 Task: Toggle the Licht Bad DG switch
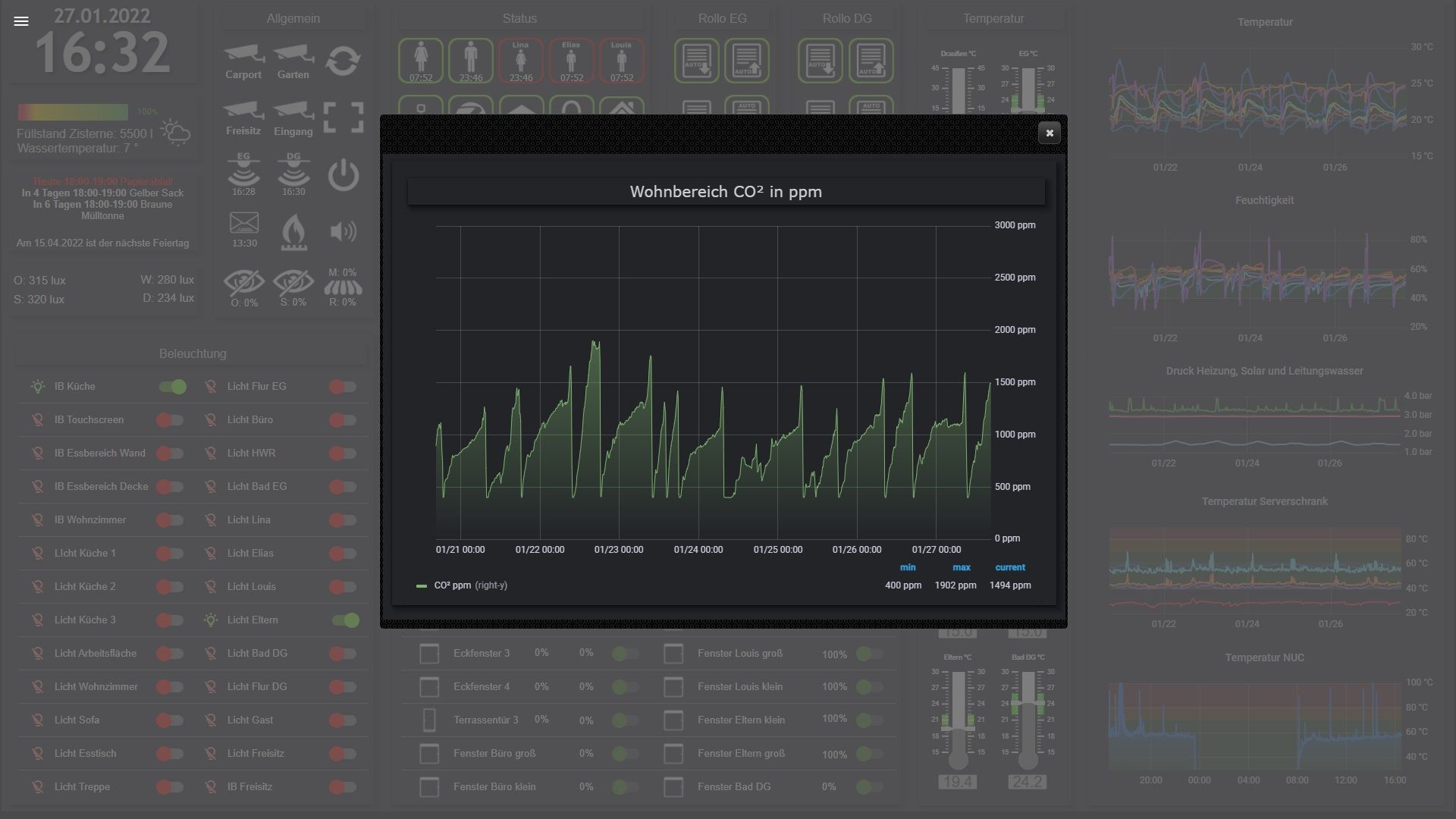click(x=343, y=654)
